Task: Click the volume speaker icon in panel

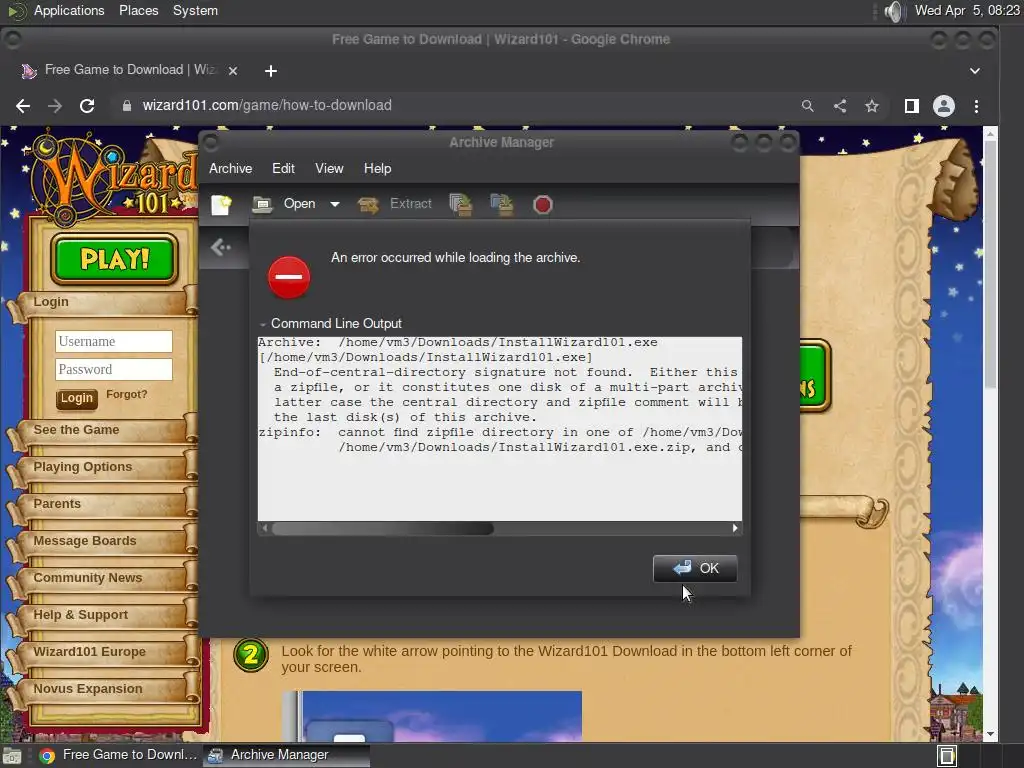Action: click(x=894, y=11)
